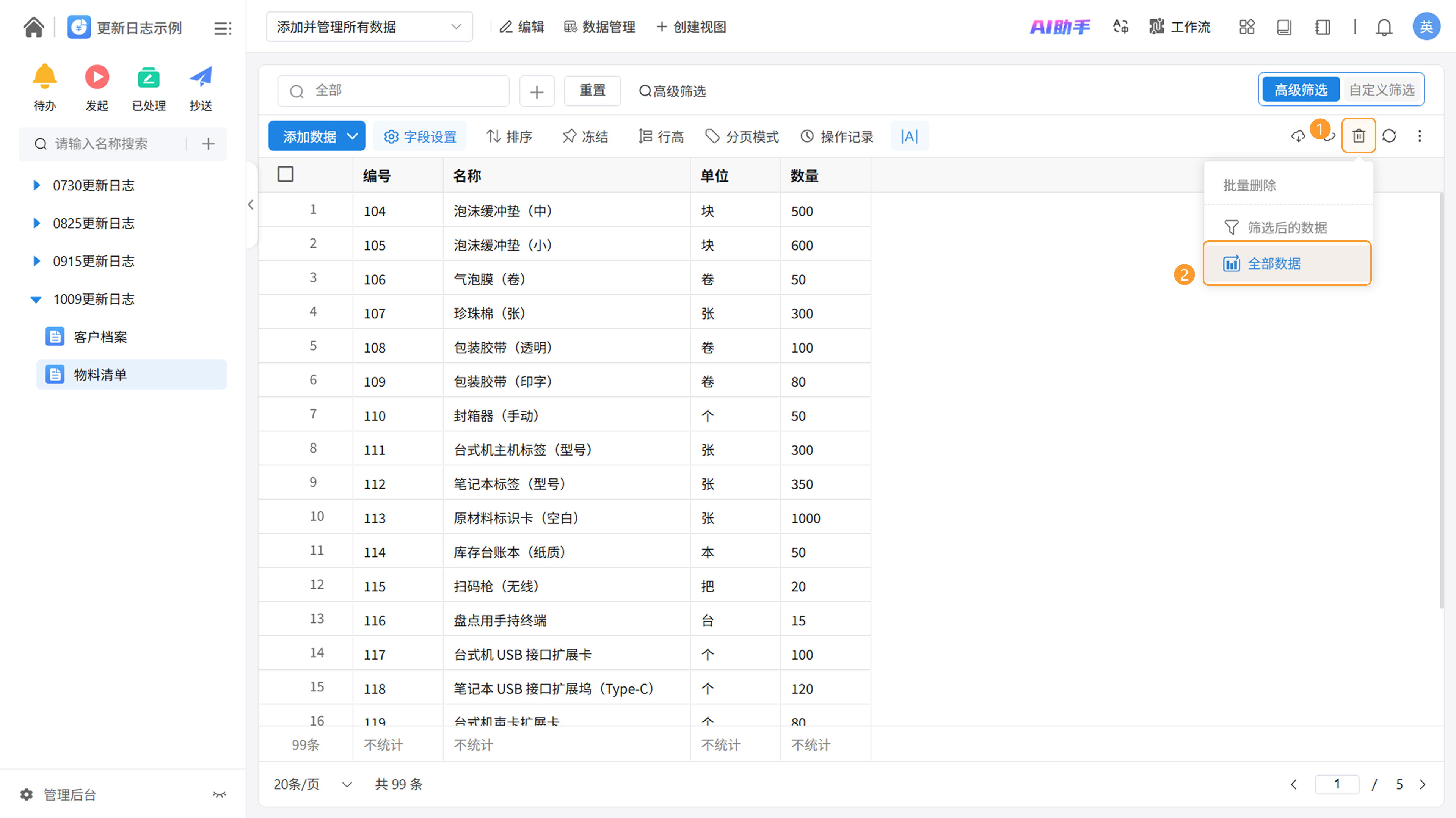Click the 字段设置 button
Viewport: 1456px width, 818px height.
click(x=420, y=136)
